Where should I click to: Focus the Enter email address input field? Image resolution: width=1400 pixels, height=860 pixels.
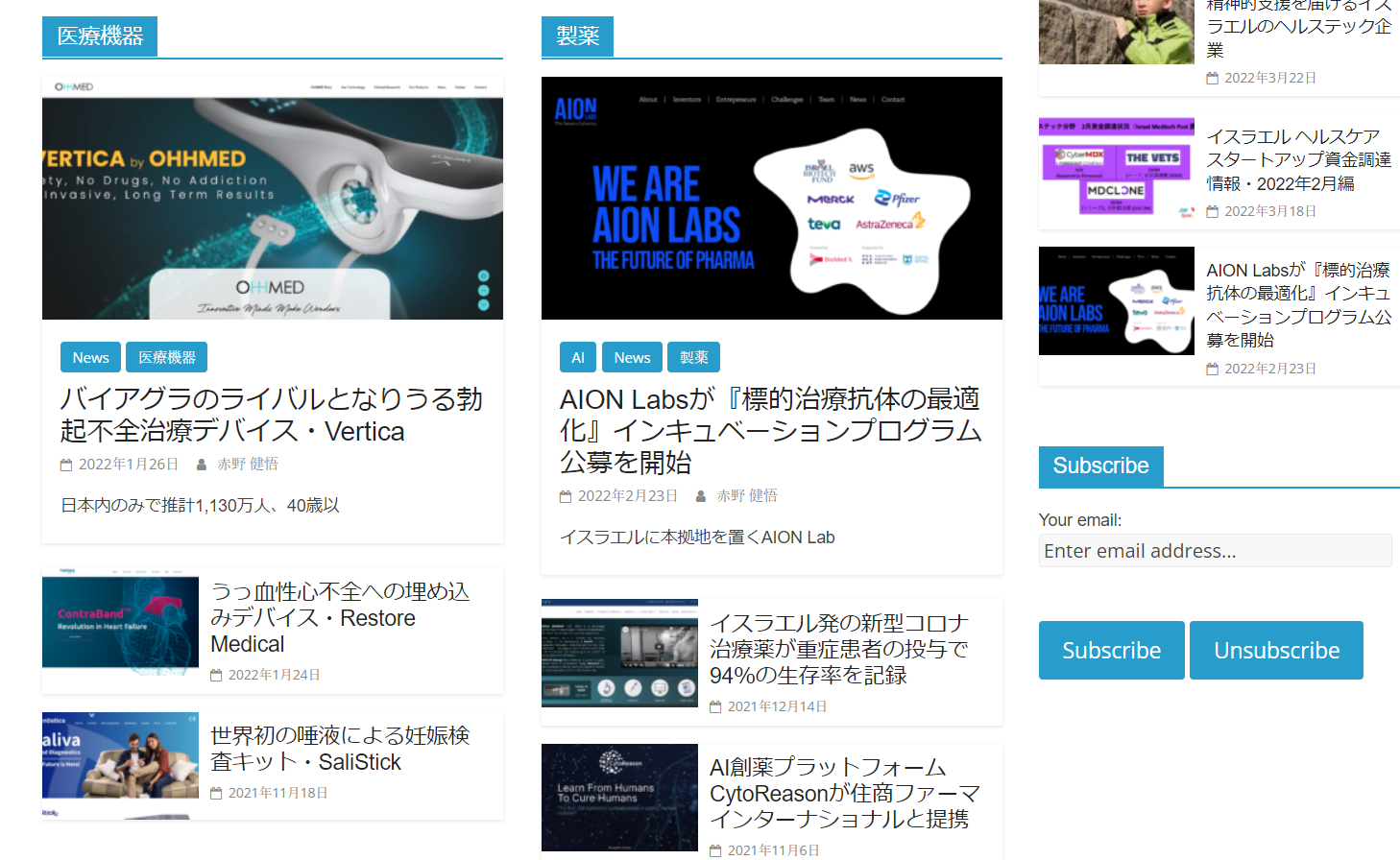click(1215, 551)
